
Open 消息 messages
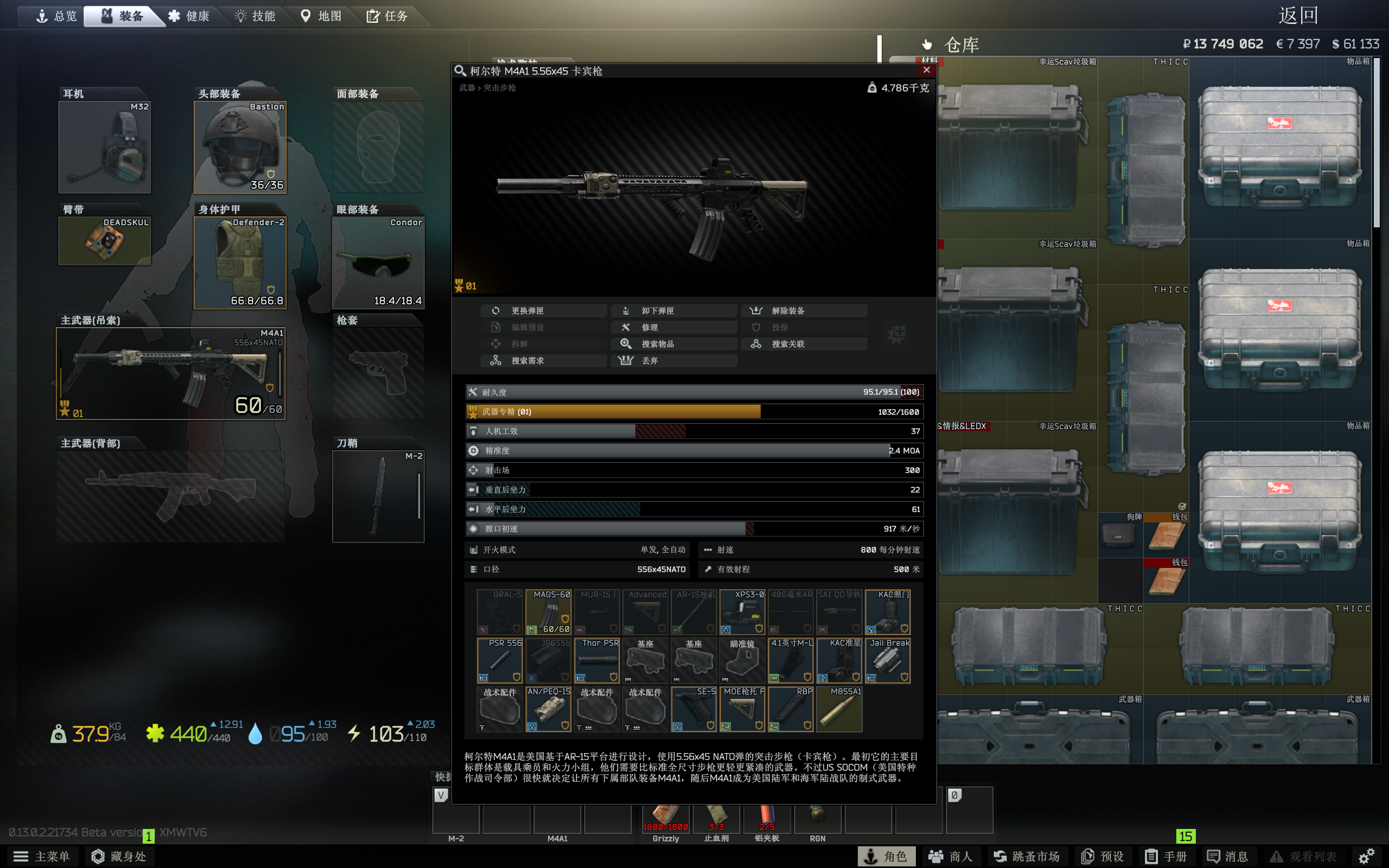[x=1228, y=856]
